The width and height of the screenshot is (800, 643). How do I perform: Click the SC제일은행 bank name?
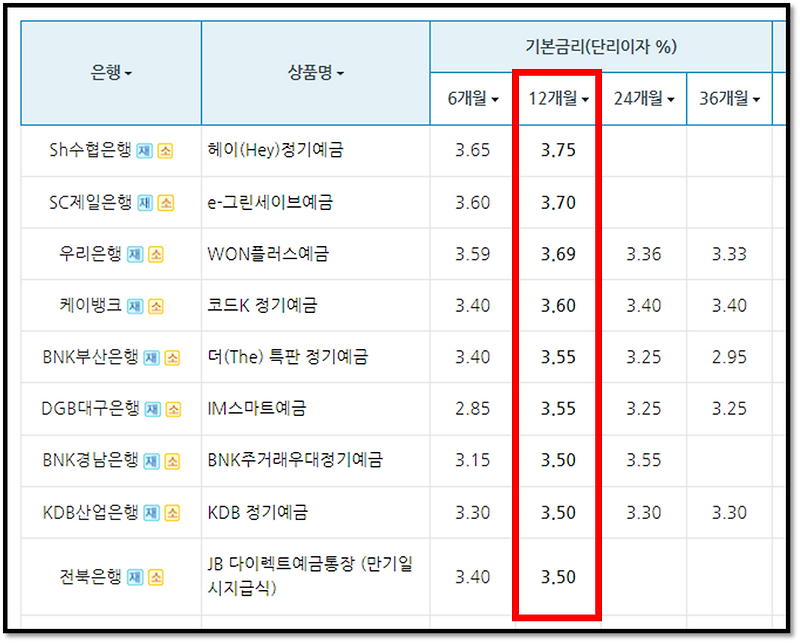pos(91,202)
